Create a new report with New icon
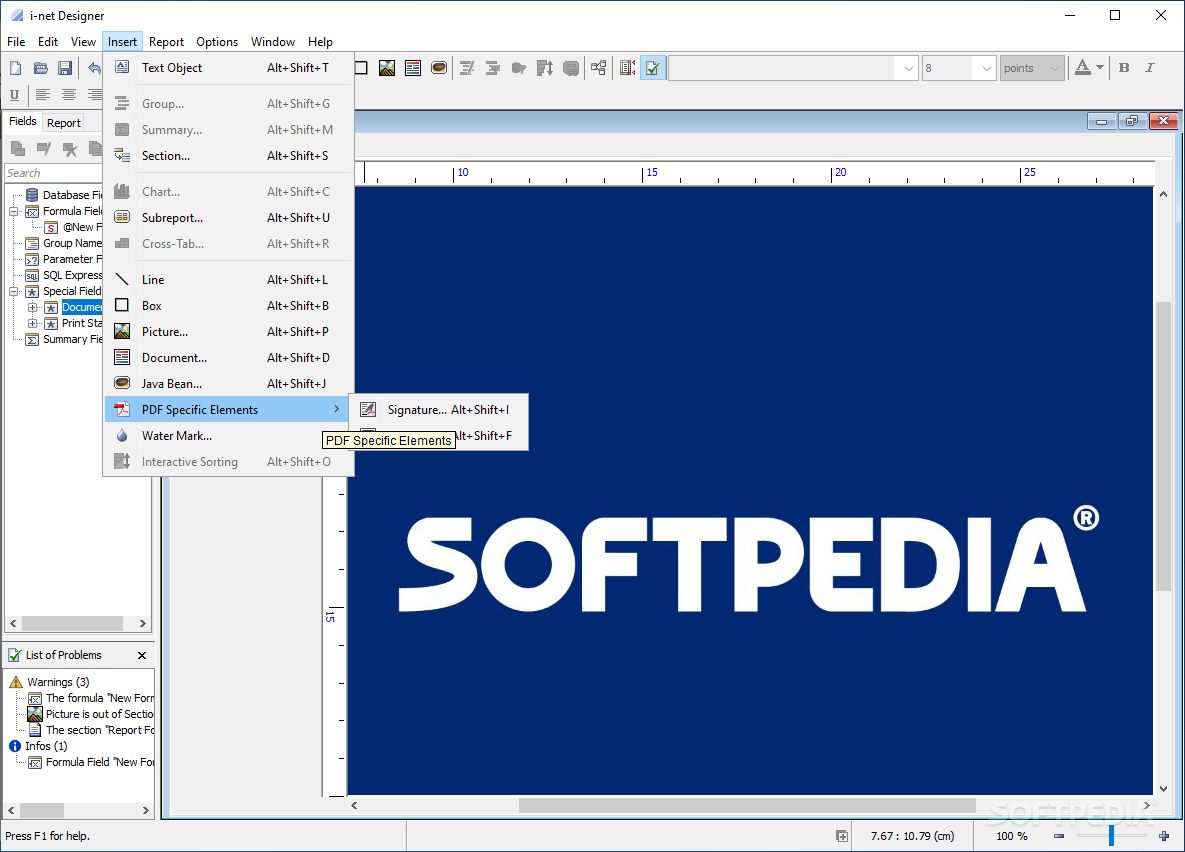The image size is (1185, 852). click(15, 68)
